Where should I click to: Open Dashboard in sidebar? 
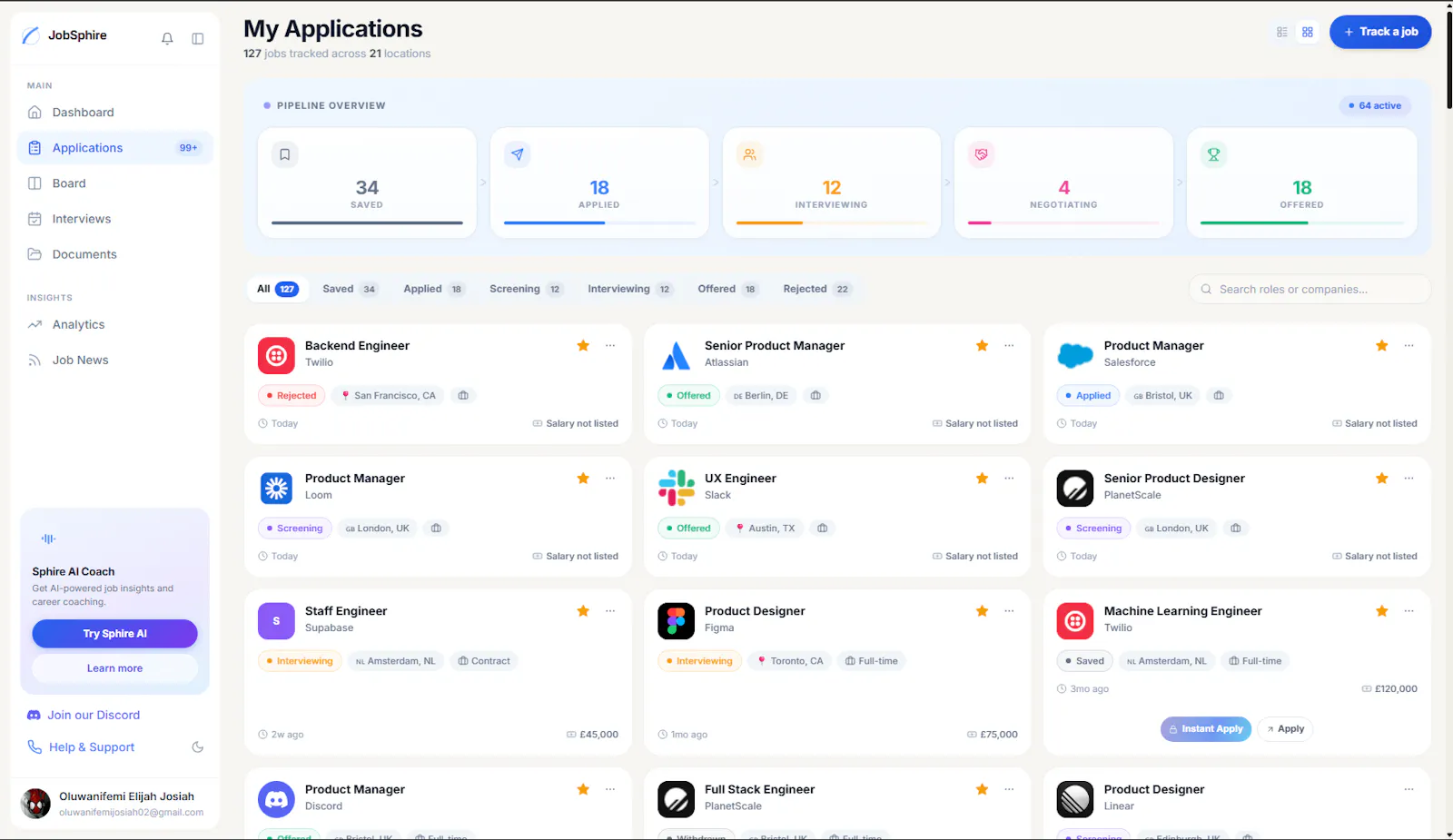point(115,113)
